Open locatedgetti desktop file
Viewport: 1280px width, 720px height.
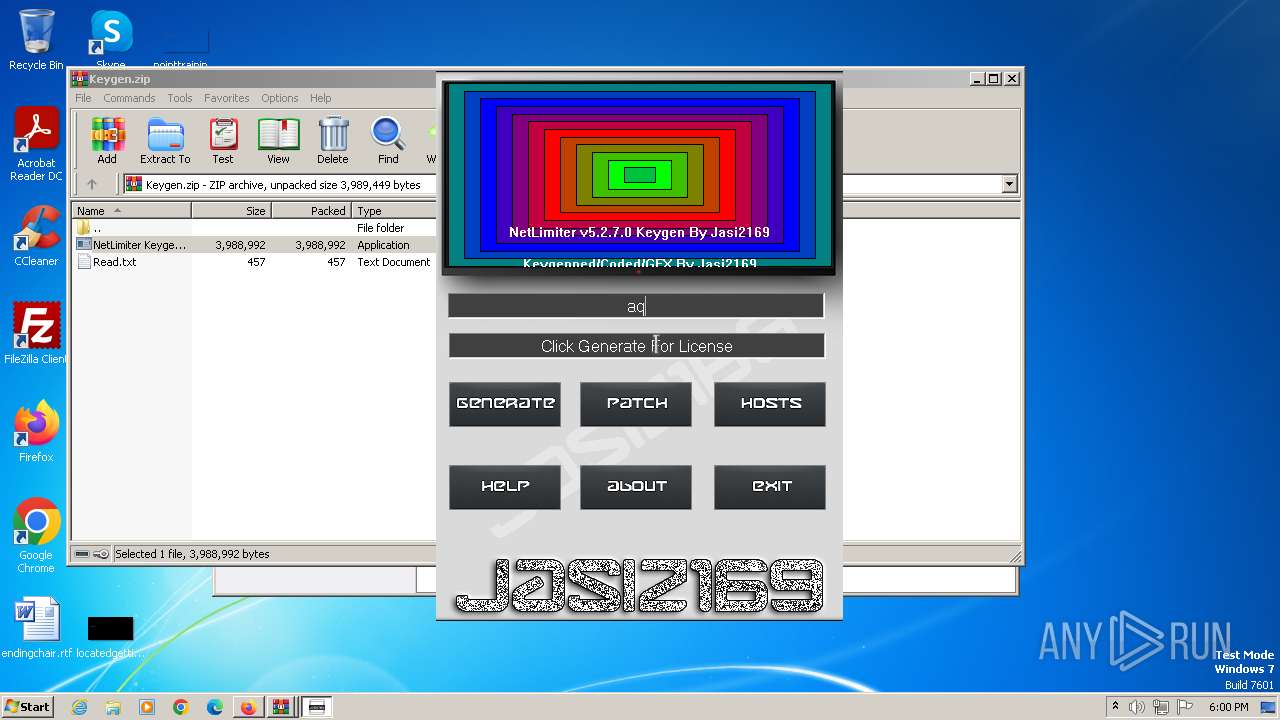coord(110,636)
